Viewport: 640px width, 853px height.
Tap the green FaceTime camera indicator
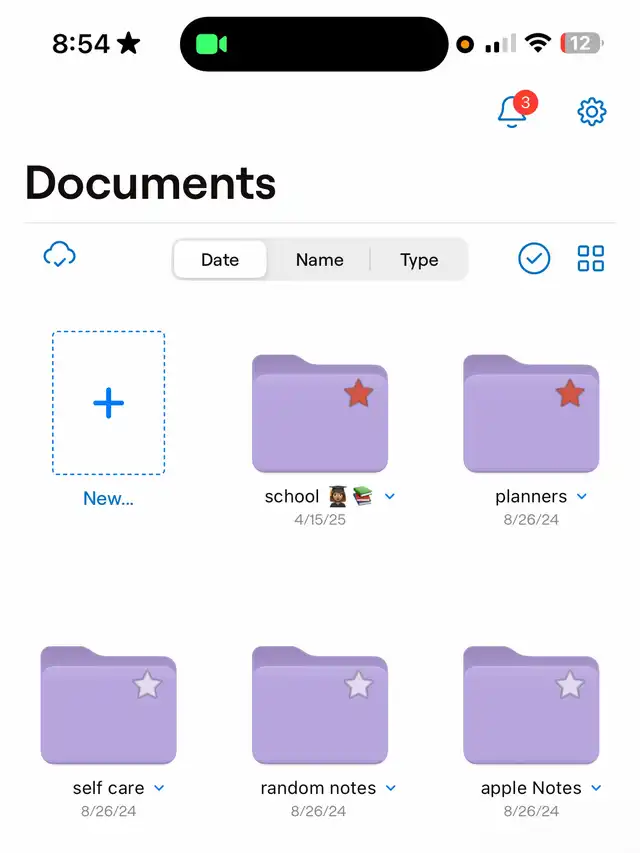pos(211,44)
